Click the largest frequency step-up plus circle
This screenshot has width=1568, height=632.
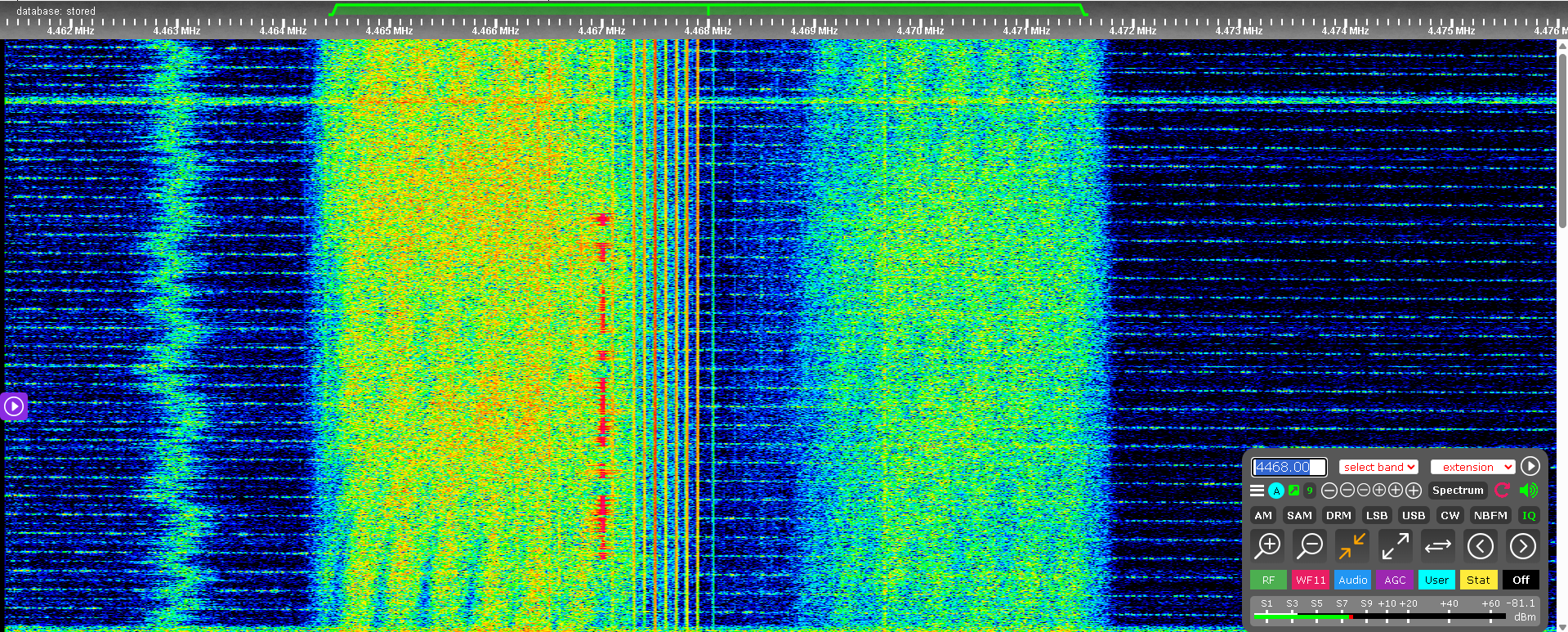(x=1414, y=491)
